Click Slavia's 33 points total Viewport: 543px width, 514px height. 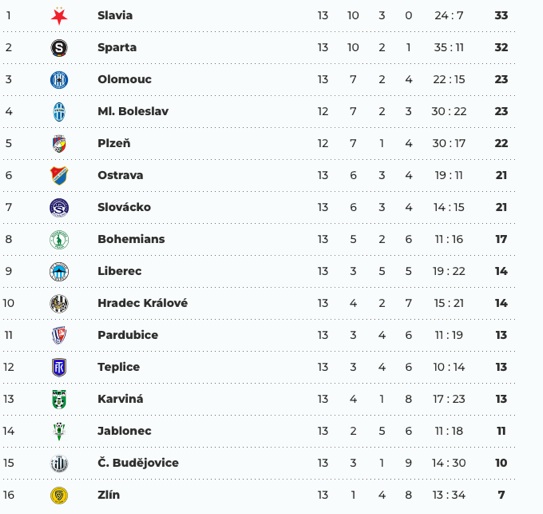click(x=501, y=16)
